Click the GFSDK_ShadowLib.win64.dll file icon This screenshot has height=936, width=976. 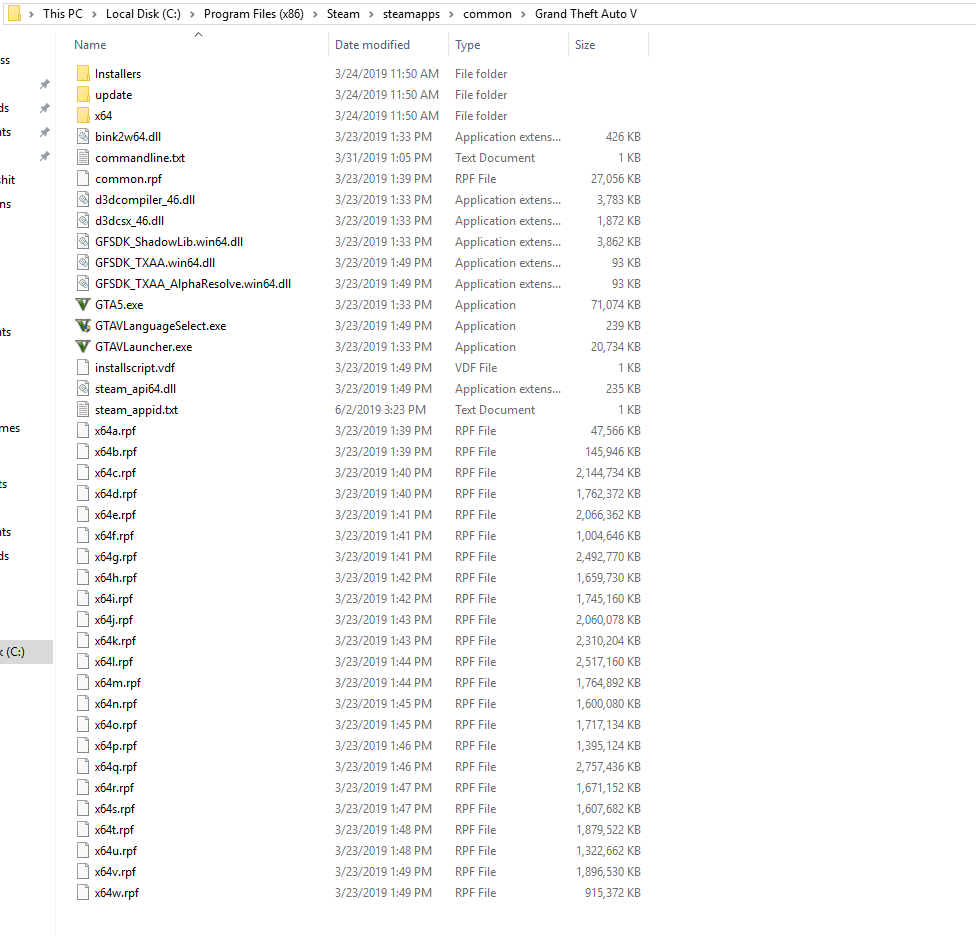click(83, 241)
